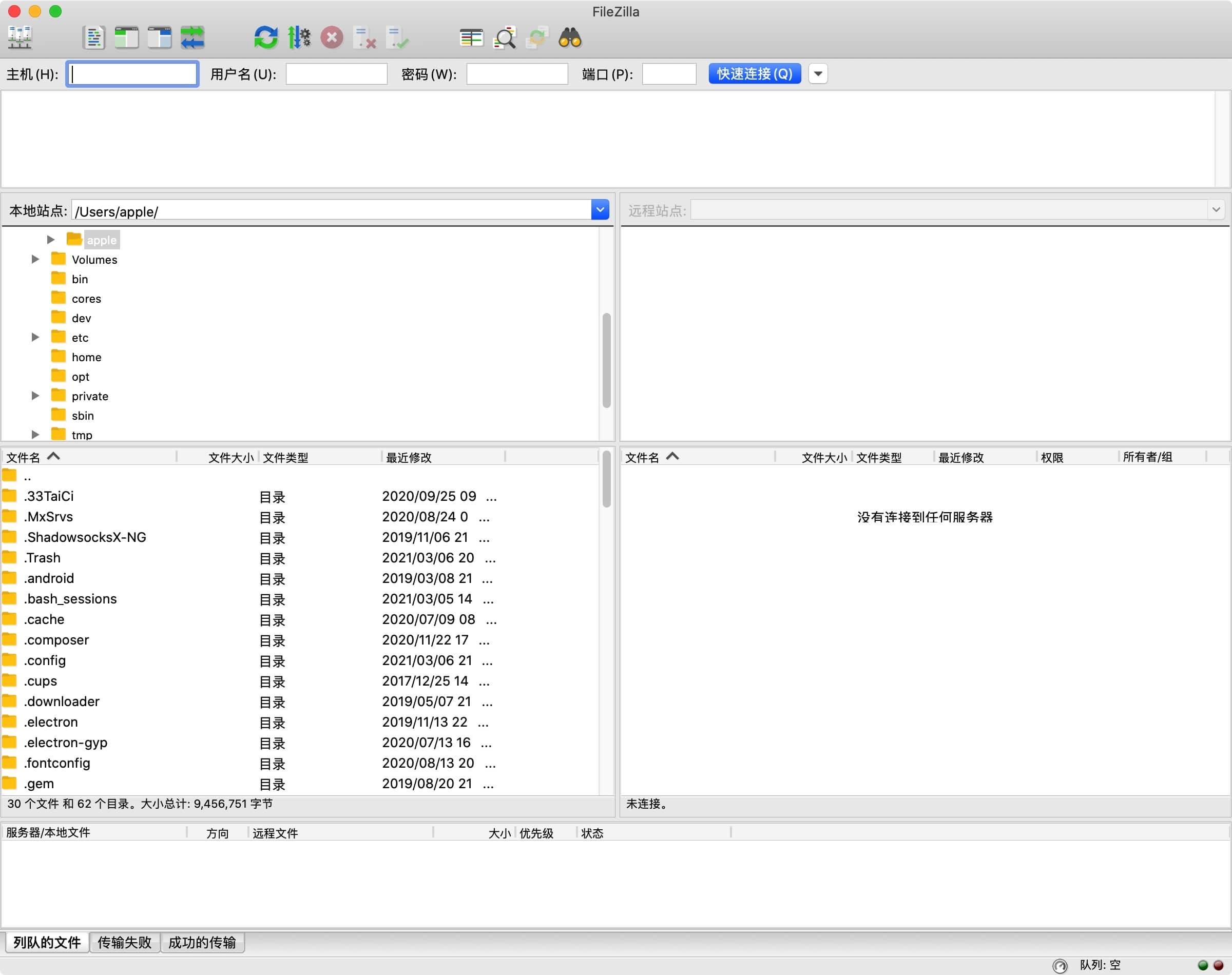Switch to the 传输失败 tab
This screenshot has height=975, width=1232.
coord(124,943)
